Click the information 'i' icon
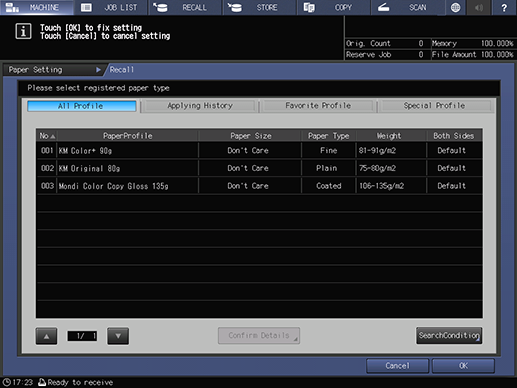This screenshot has height=388, width=517. tap(23, 31)
